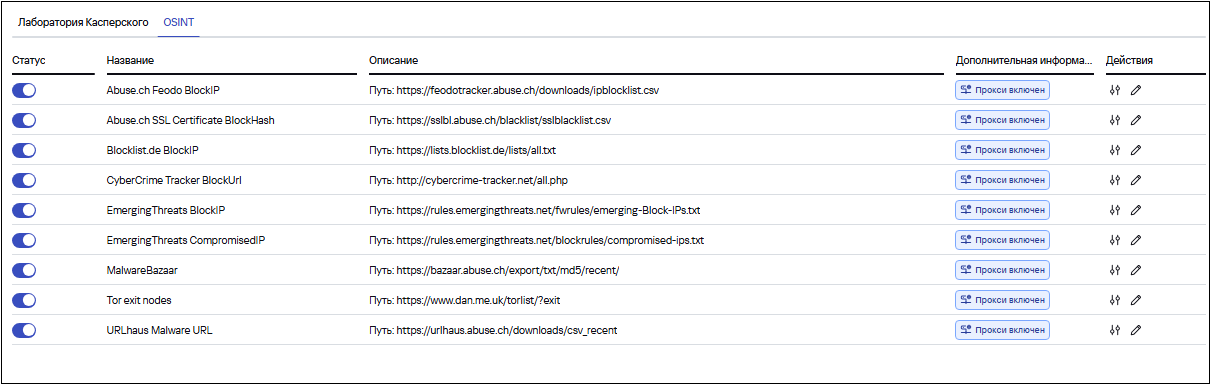1212x384 pixels.
Task: Switch off MalwareBazaar feed
Action: [24, 270]
